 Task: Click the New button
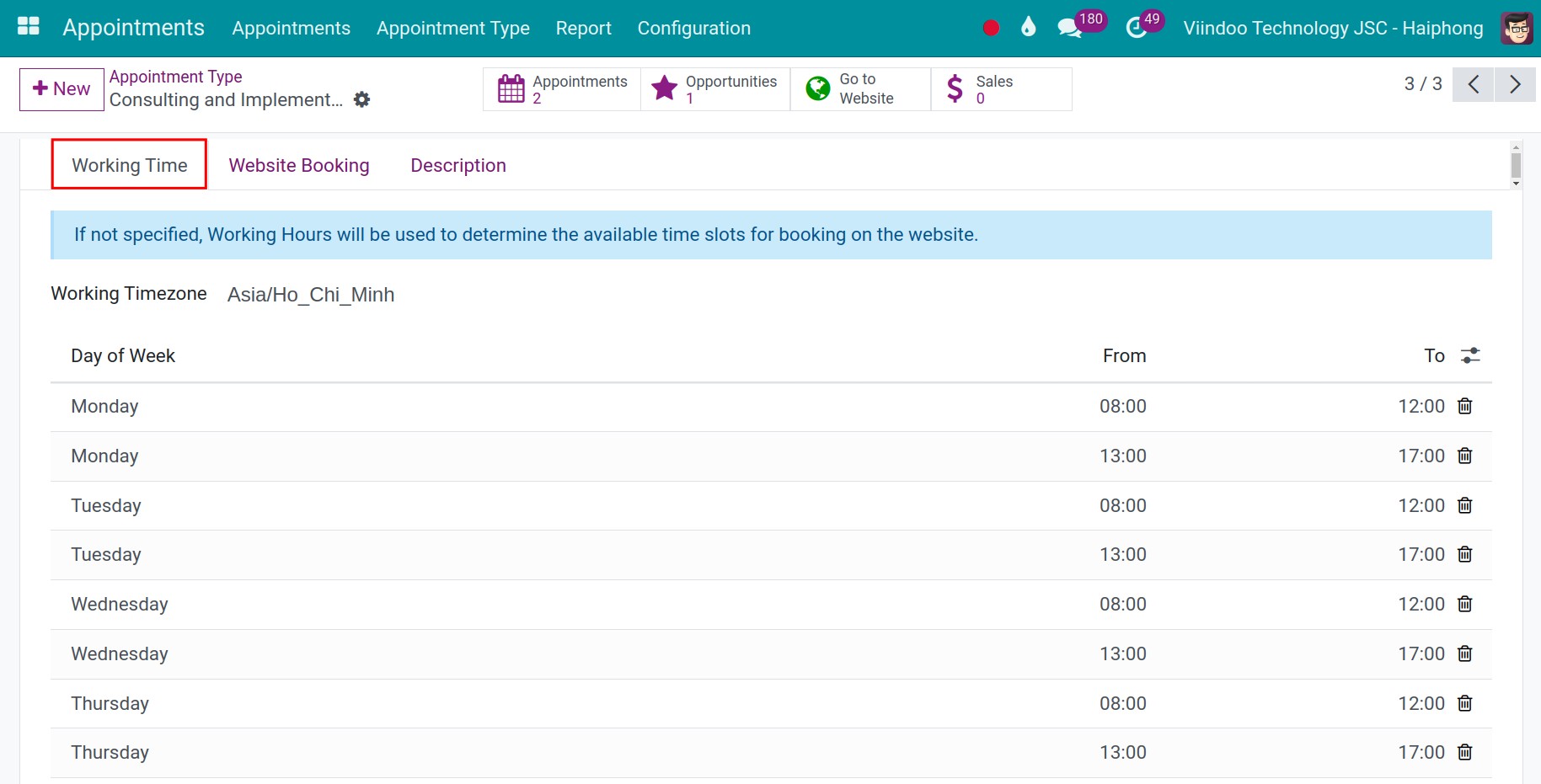click(62, 88)
